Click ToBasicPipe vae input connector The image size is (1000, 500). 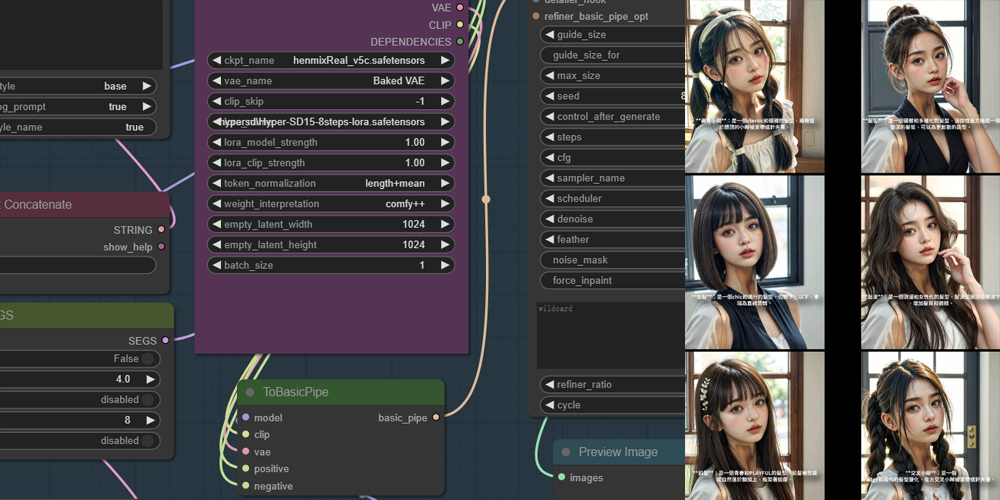tap(246, 452)
